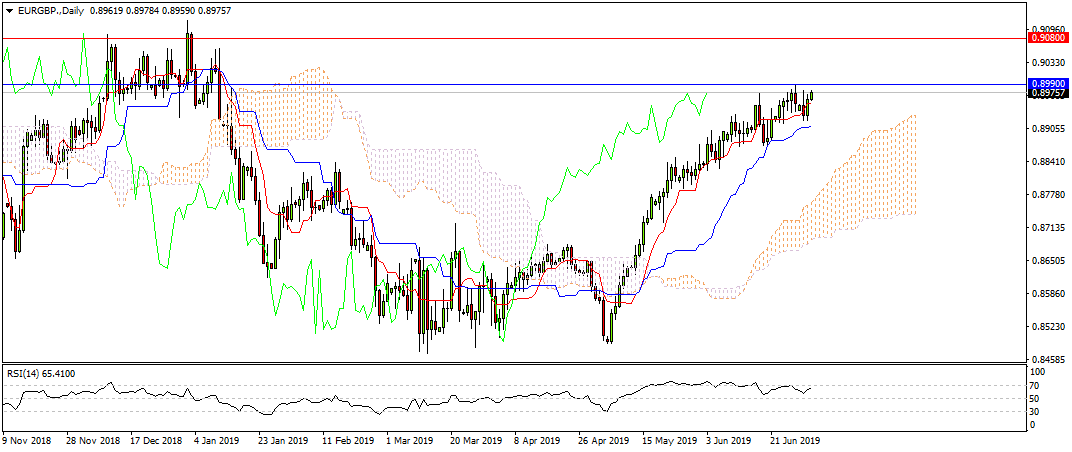This screenshot has width=1072, height=452.
Task: Click the 0.88410 price scale value
Action: pyautogui.click(x=1046, y=162)
